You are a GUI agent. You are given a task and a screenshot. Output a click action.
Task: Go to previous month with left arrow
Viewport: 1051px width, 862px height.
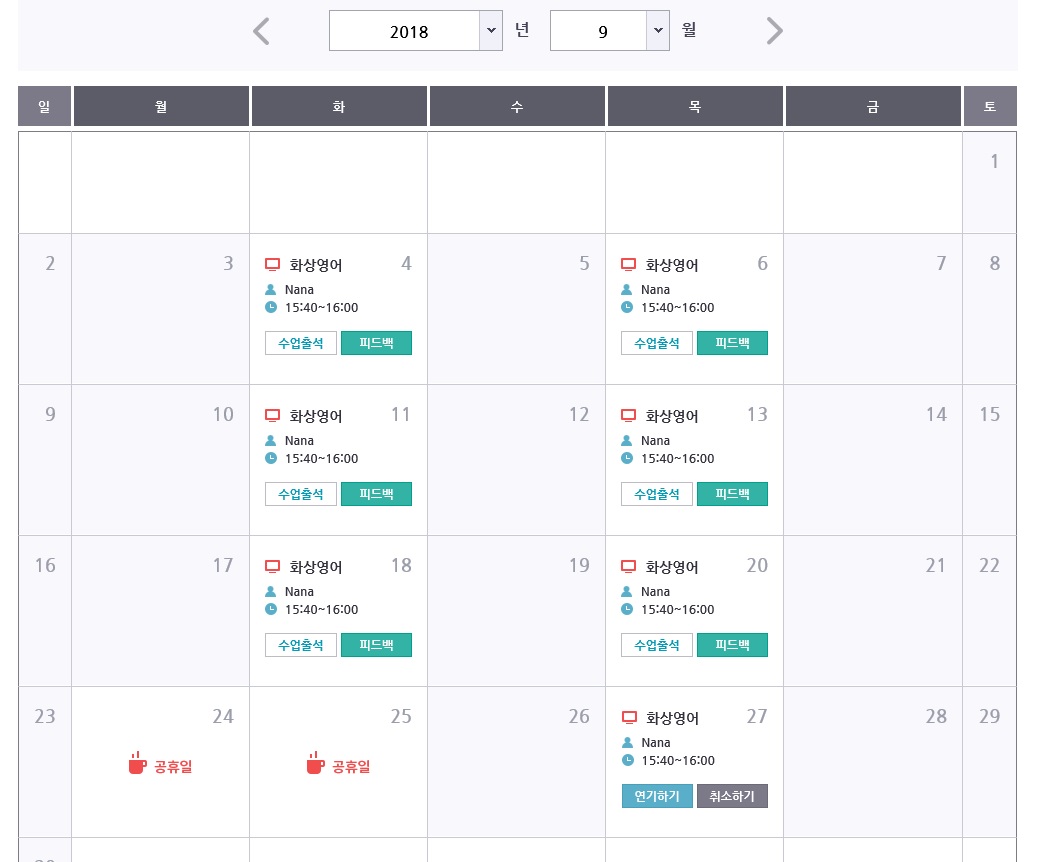coord(261,31)
